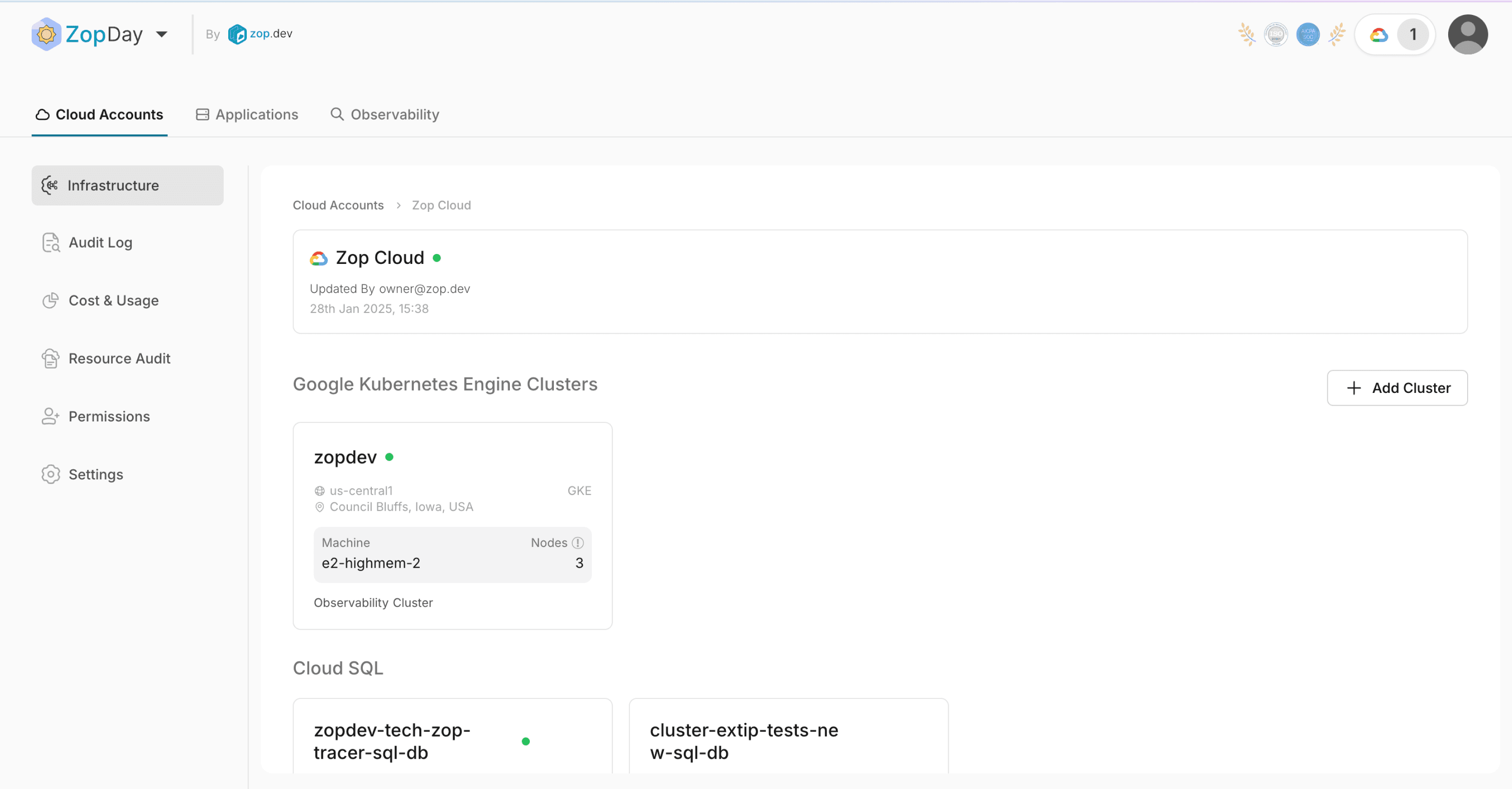Screen dimensions: 1512x789
Task: Open the zop.dev logo link
Action: [x=260, y=34]
